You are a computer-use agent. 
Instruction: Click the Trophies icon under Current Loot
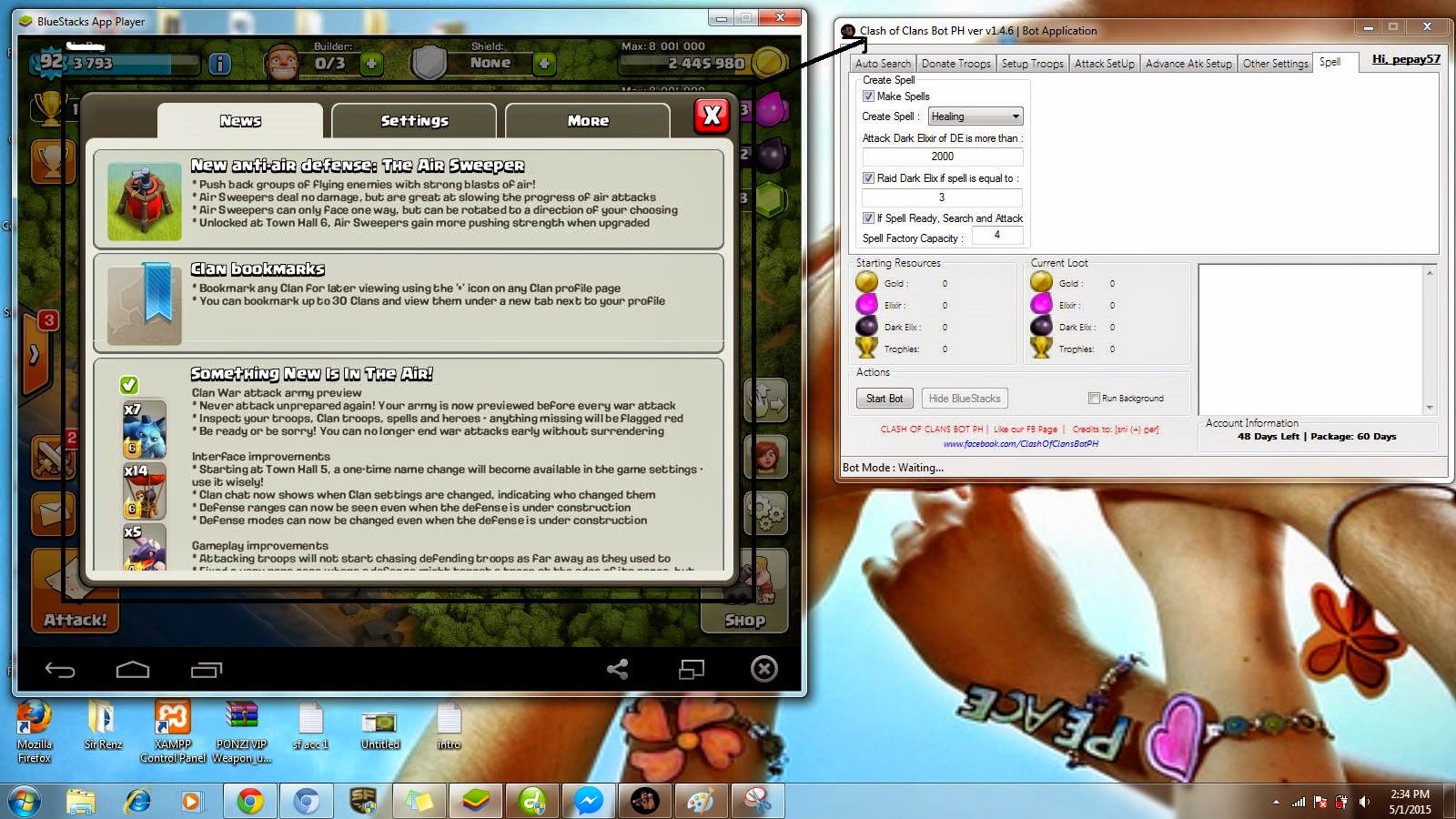click(x=1042, y=349)
